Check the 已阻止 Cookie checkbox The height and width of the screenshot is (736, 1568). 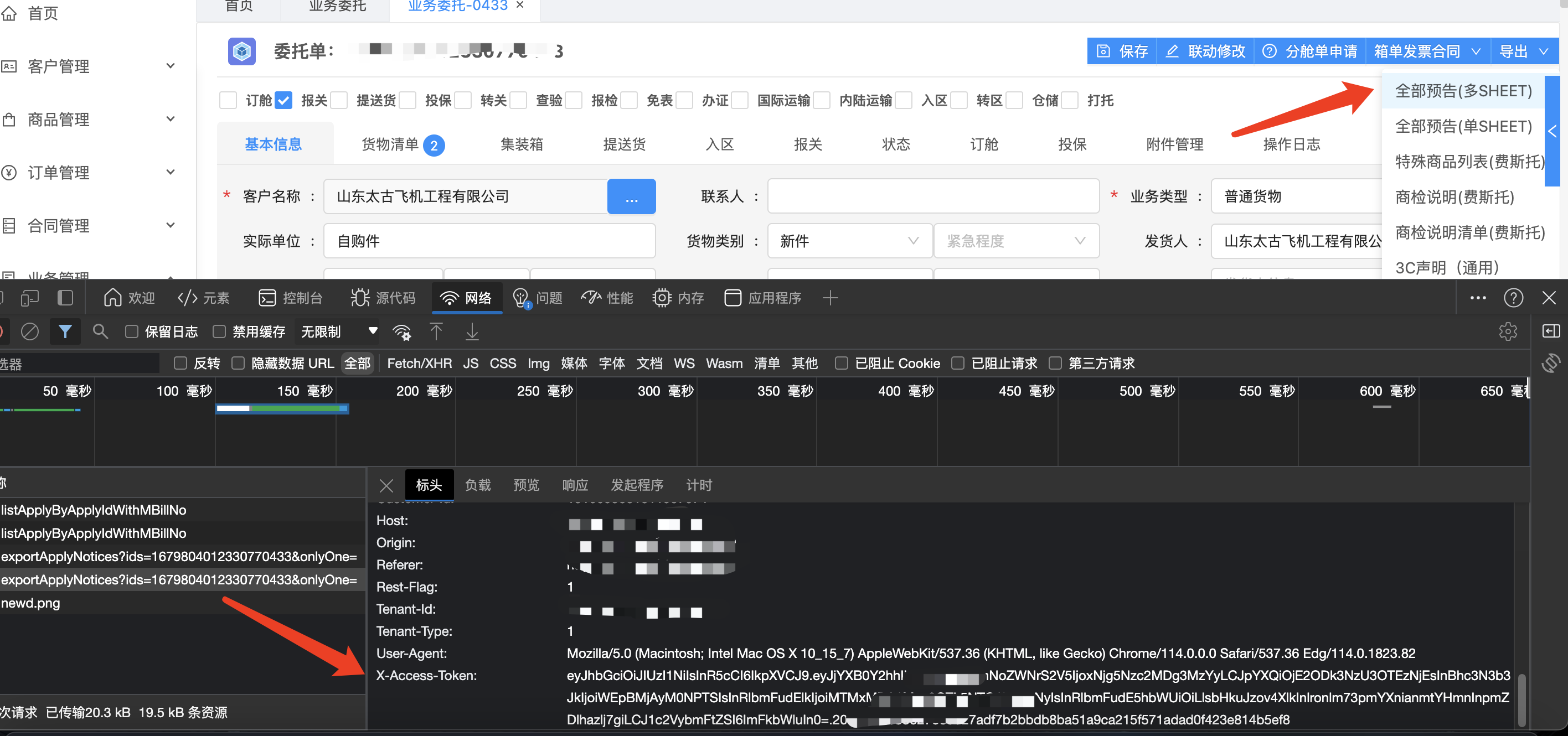tap(841, 363)
